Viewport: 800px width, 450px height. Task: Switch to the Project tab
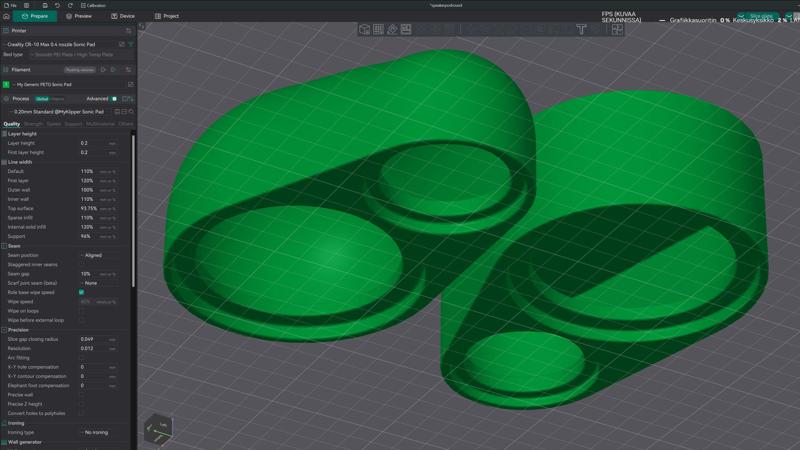[x=167, y=16]
